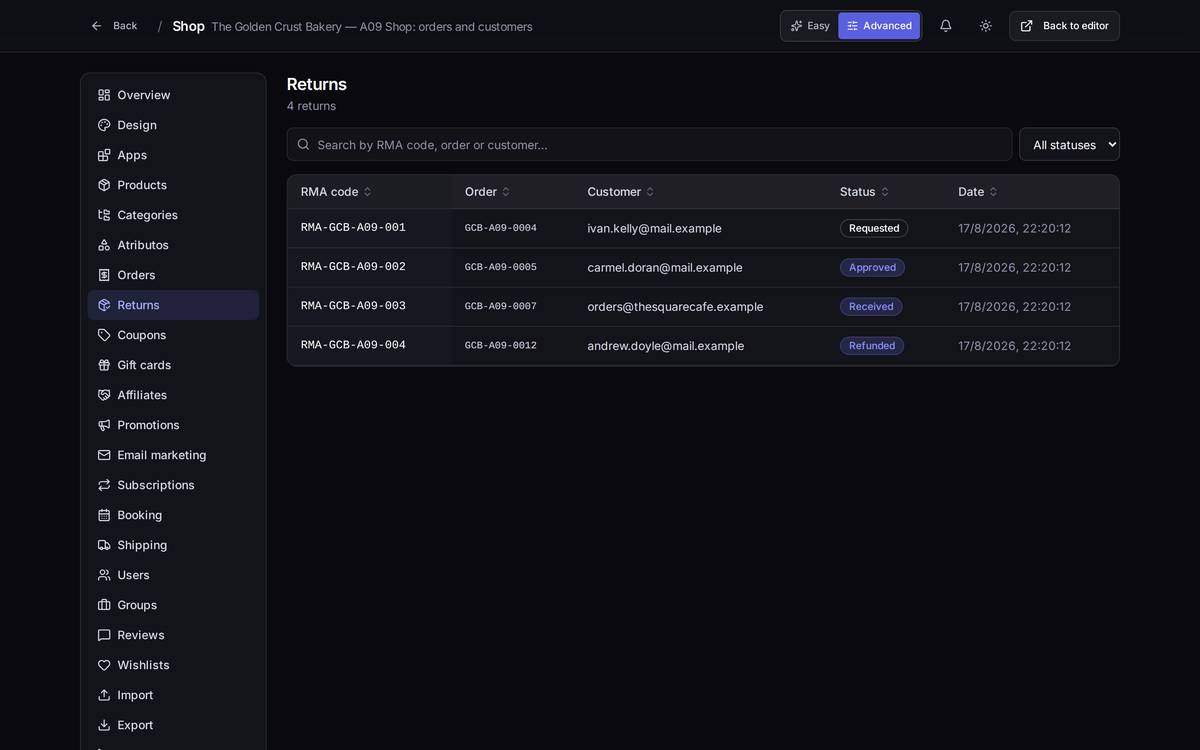The height and width of the screenshot is (750, 1200).
Task: Click the Coupons tag icon
Action: pyautogui.click(x=104, y=335)
